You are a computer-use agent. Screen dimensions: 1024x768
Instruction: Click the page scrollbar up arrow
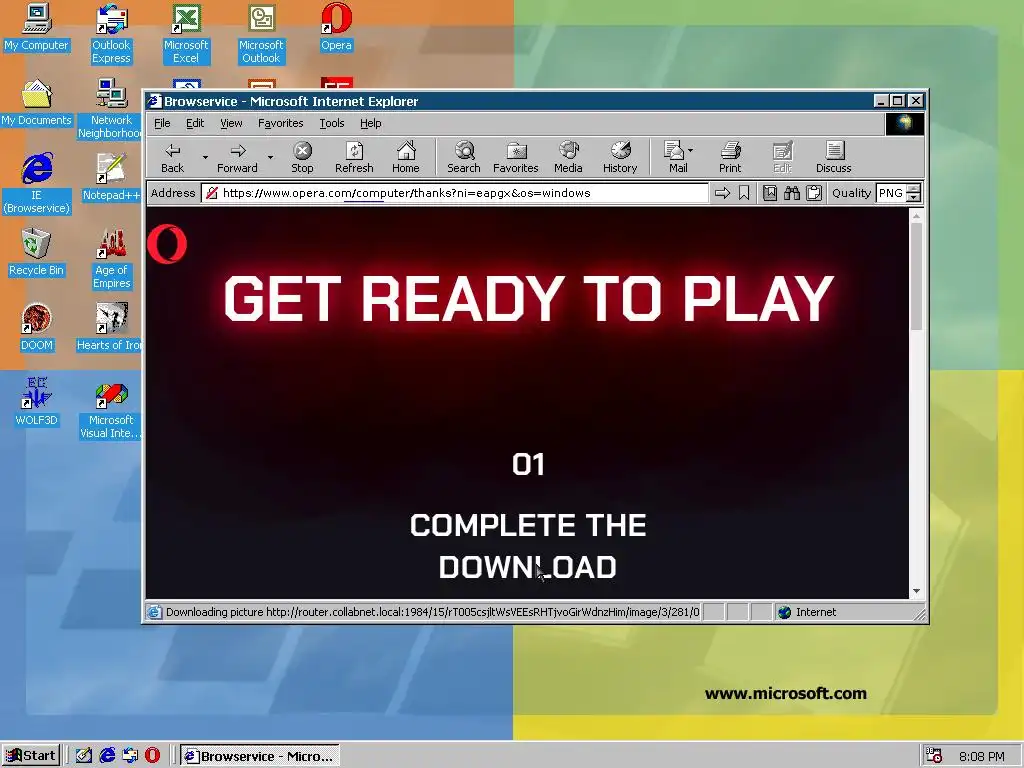(x=916, y=215)
